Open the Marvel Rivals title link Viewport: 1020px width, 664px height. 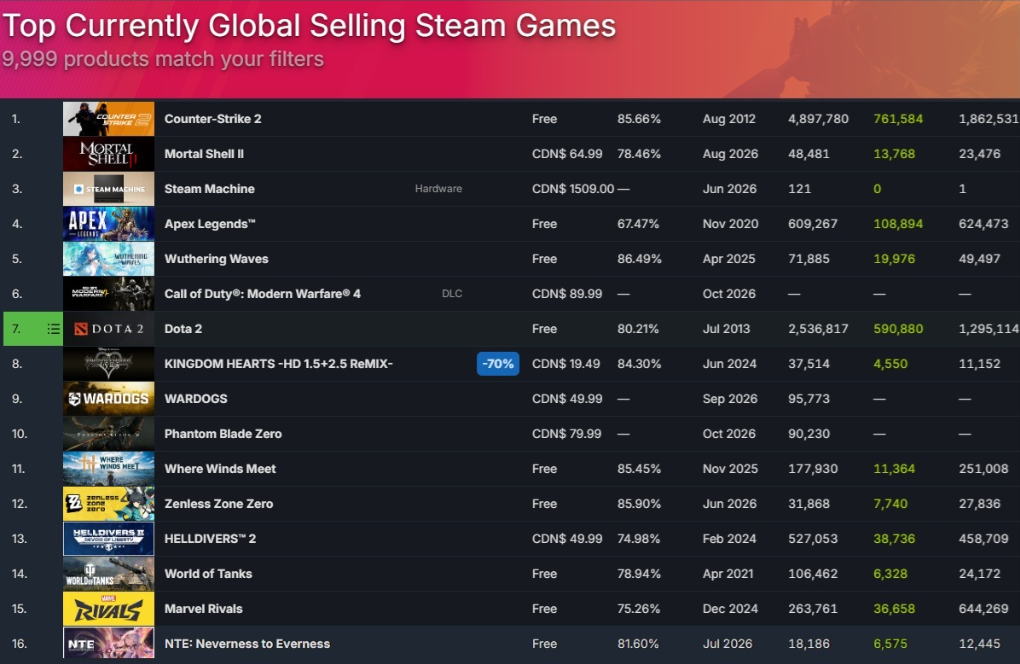[x=204, y=609]
